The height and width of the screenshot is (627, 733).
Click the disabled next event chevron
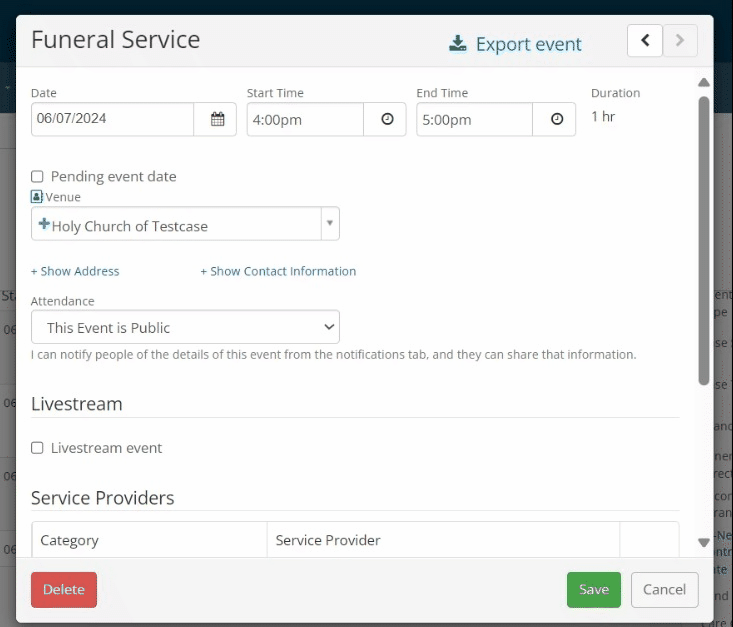point(680,41)
